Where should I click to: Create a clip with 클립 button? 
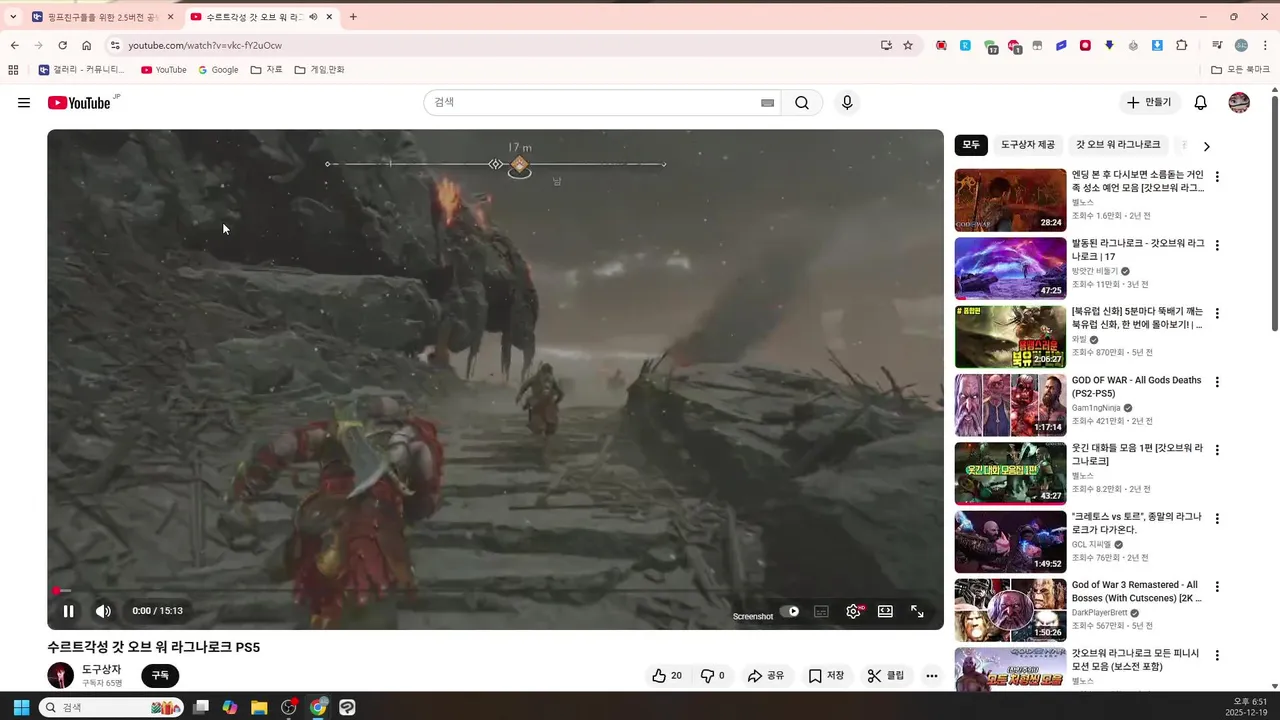886,676
